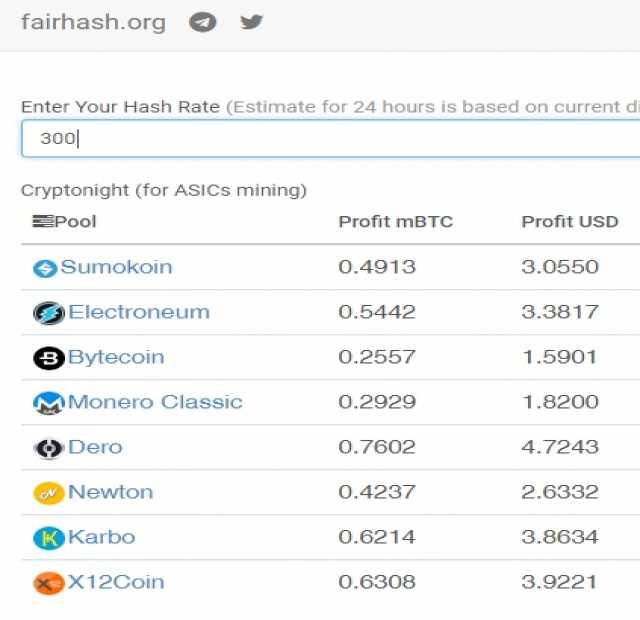The width and height of the screenshot is (640, 620).
Task: Click the Sumokoin coin logo
Action: coord(45,269)
